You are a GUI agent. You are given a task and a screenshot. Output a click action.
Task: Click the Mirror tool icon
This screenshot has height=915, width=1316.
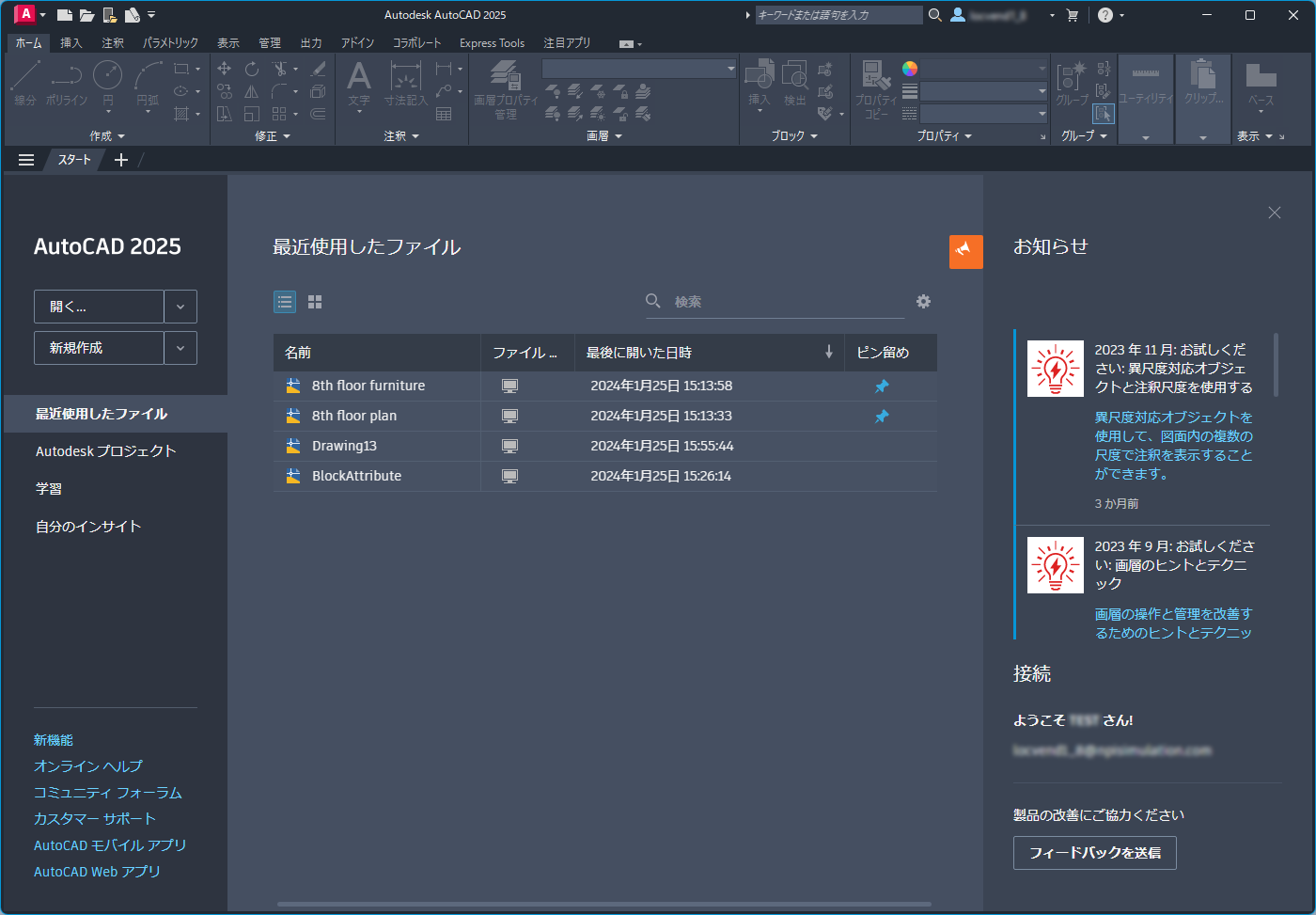[252, 91]
